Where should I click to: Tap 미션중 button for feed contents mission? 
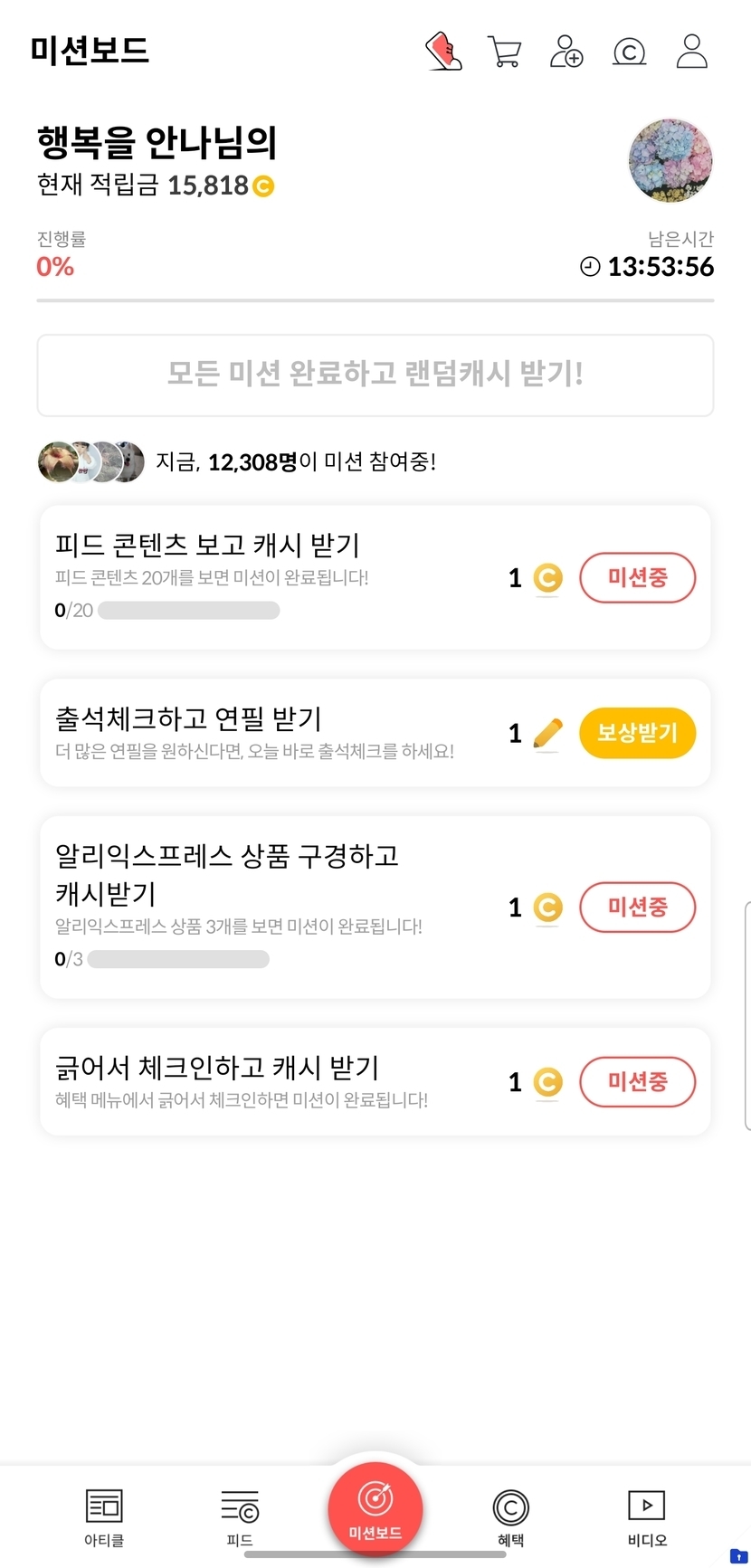(x=637, y=577)
